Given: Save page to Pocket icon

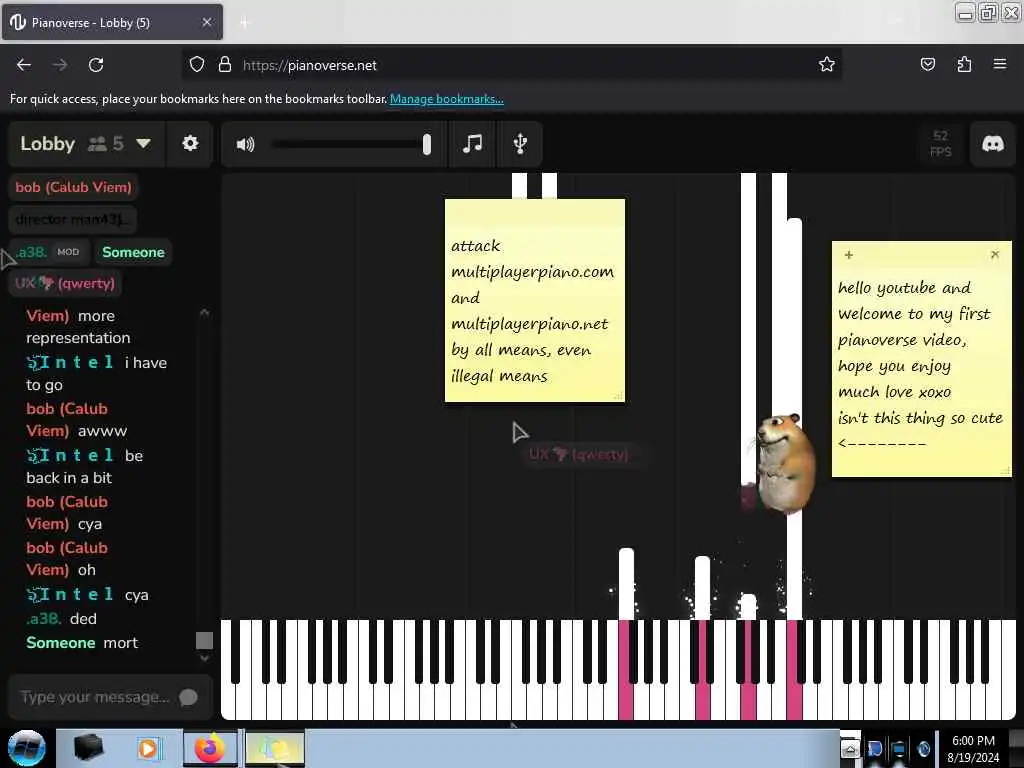Looking at the screenshot, I should pos(927,64).
